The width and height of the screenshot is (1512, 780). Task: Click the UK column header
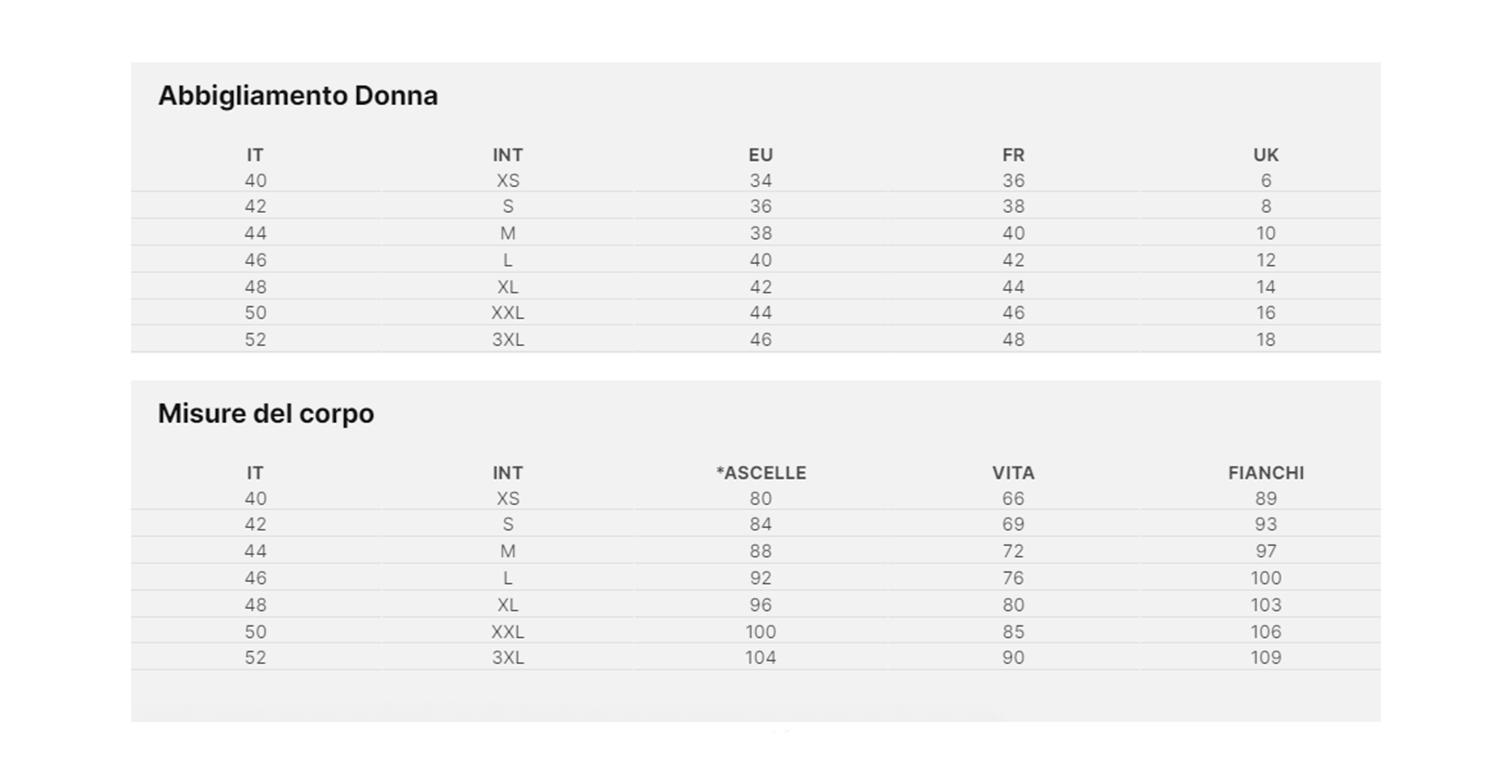coord(1265,155)
